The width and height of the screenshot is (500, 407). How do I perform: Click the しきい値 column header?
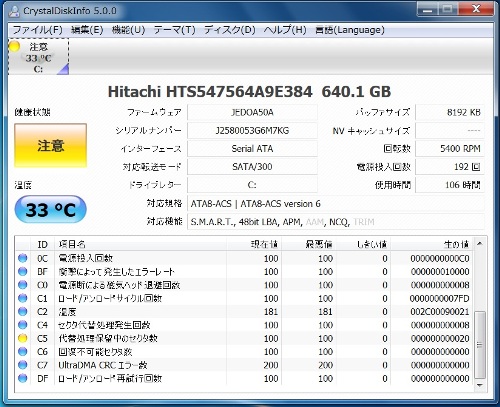point(363,244)
